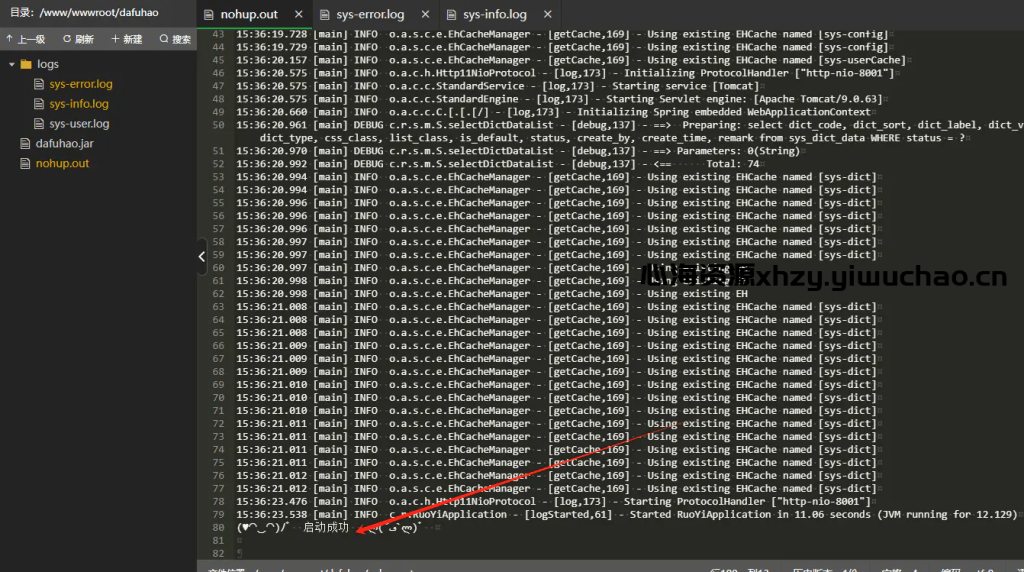
Task: Open sys-user.log in file tree
Action: 79,124
